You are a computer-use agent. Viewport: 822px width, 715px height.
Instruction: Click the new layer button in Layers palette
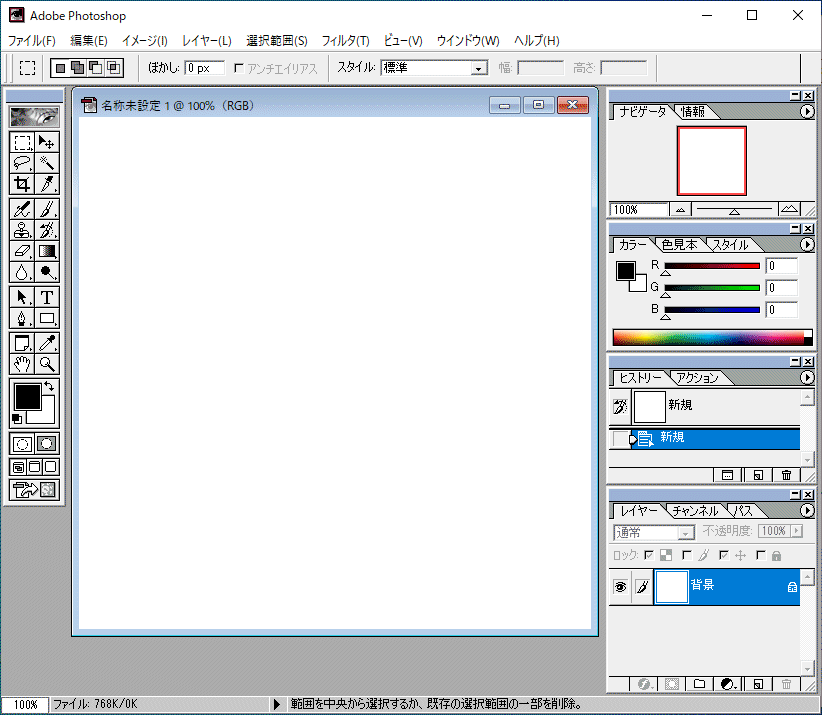tap(758, 684)
